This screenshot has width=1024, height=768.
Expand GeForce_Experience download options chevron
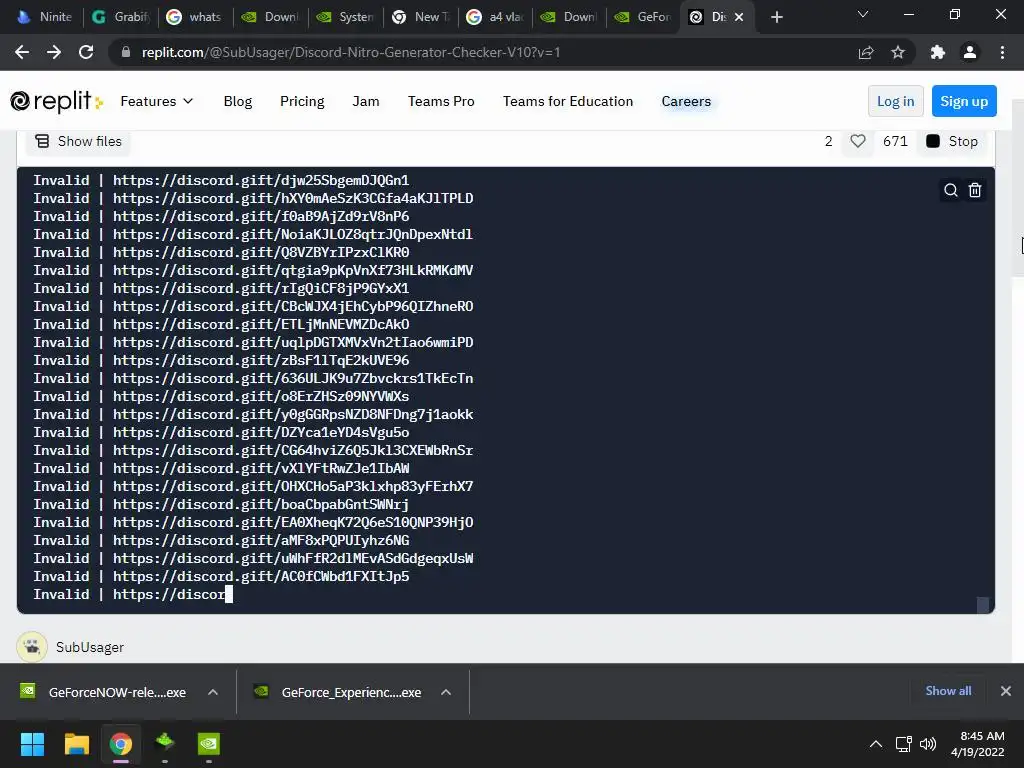pyautogui.click(x=446, y=692)
